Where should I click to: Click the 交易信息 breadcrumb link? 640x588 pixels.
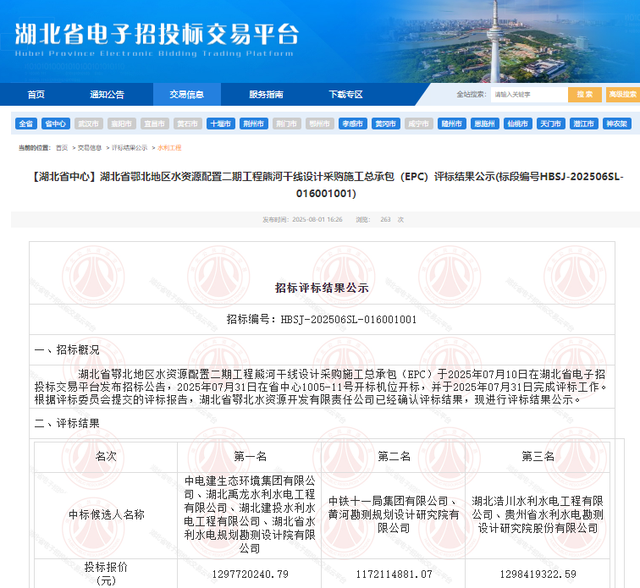(x=89, y=148)
